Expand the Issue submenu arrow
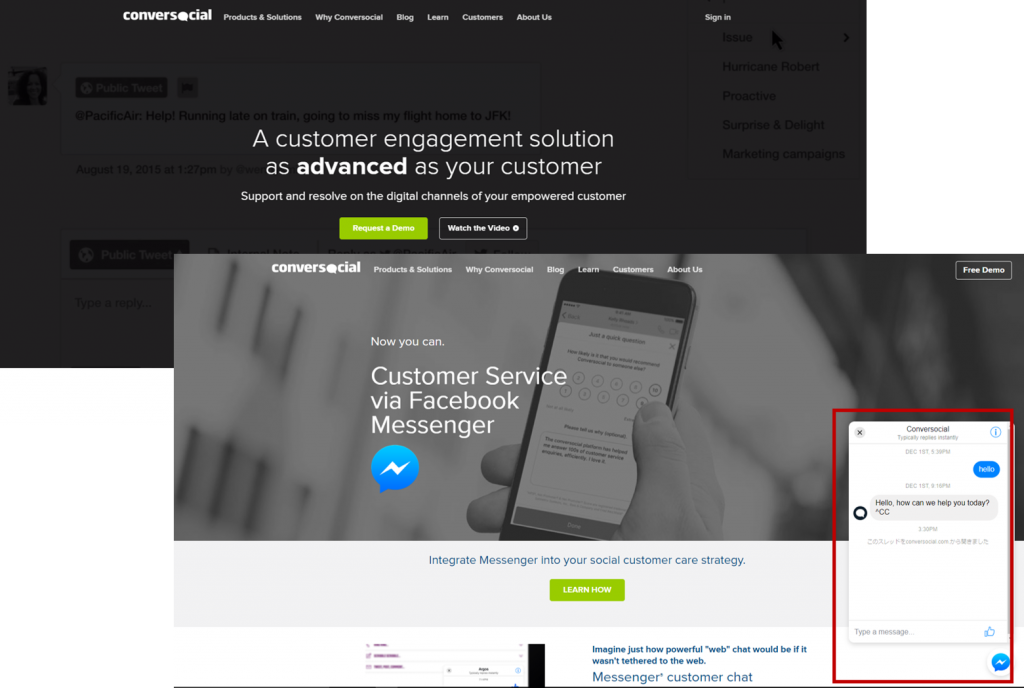Image resolution: width=1024 pixels, height=688 pixels. click(x=846, y=38)
